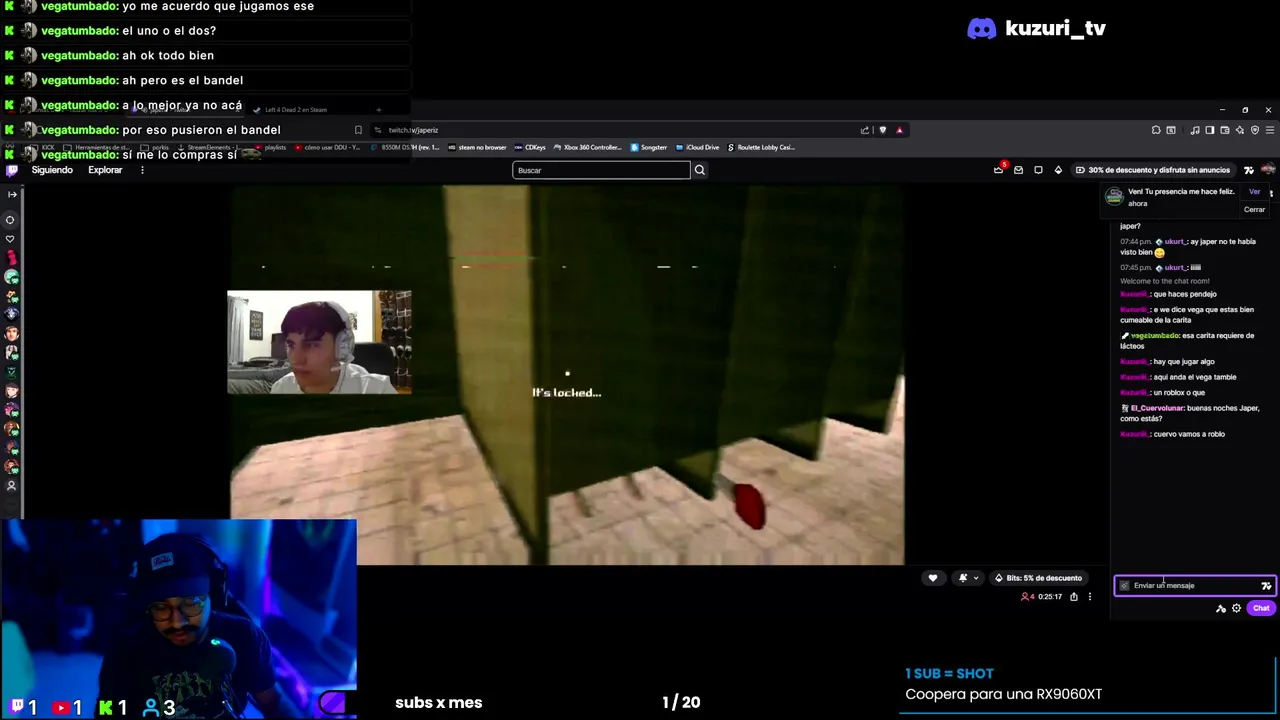Open the browser extensions puzzle icon
This screenshot has height=720, width=1280.
tap(1156, 130)
